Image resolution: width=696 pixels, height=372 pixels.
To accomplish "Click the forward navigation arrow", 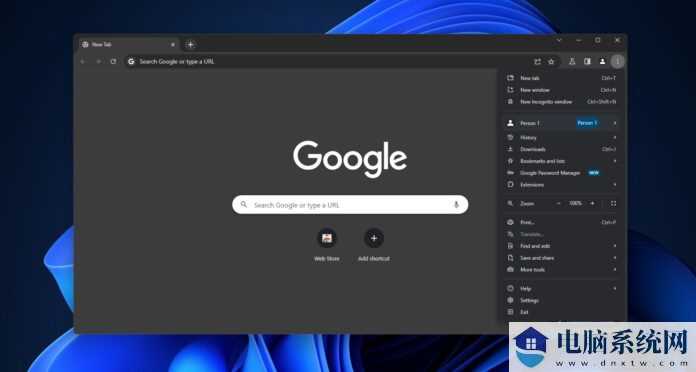I will tap(98, 62).
